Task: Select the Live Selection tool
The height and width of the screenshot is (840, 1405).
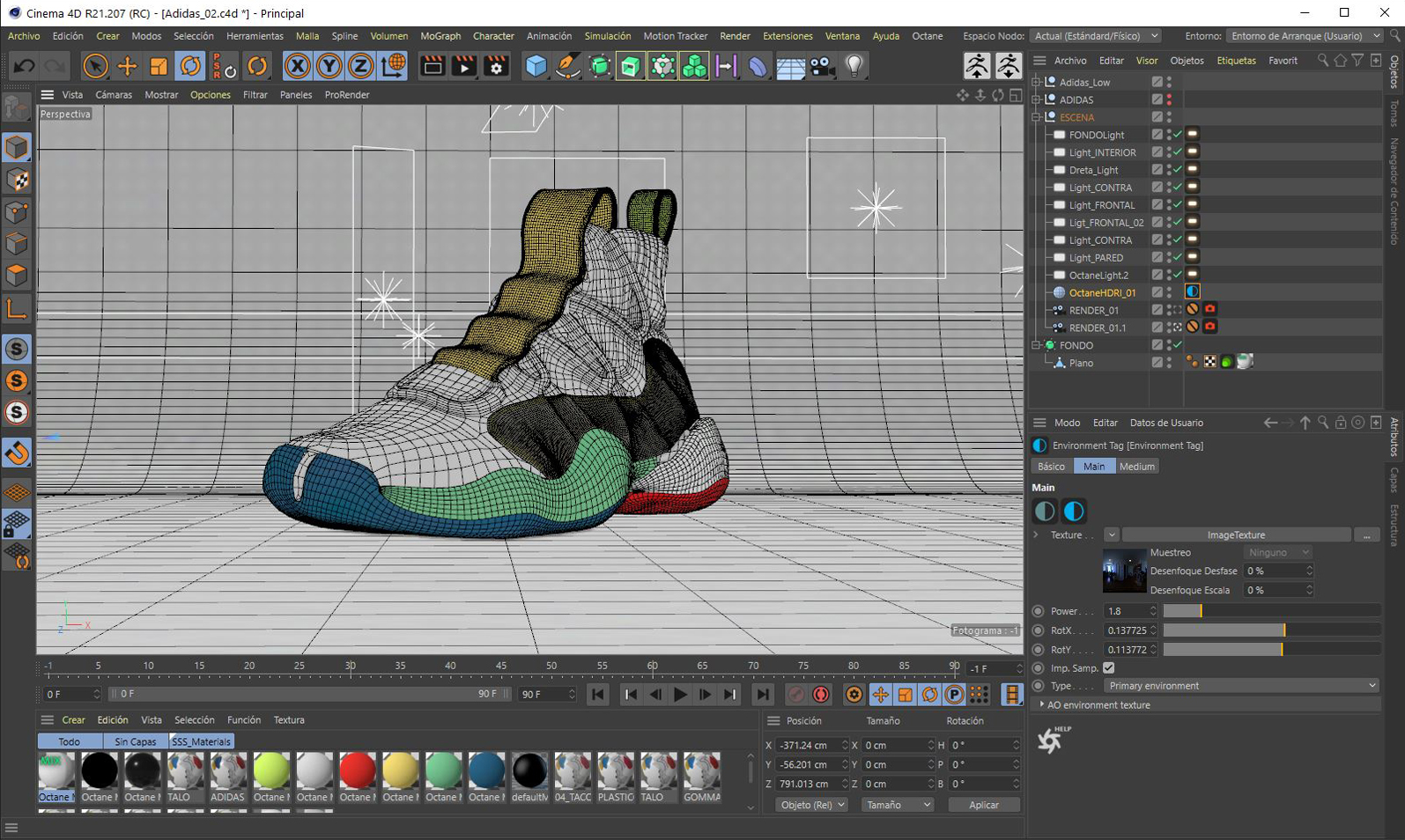Action: coord(95,66)
